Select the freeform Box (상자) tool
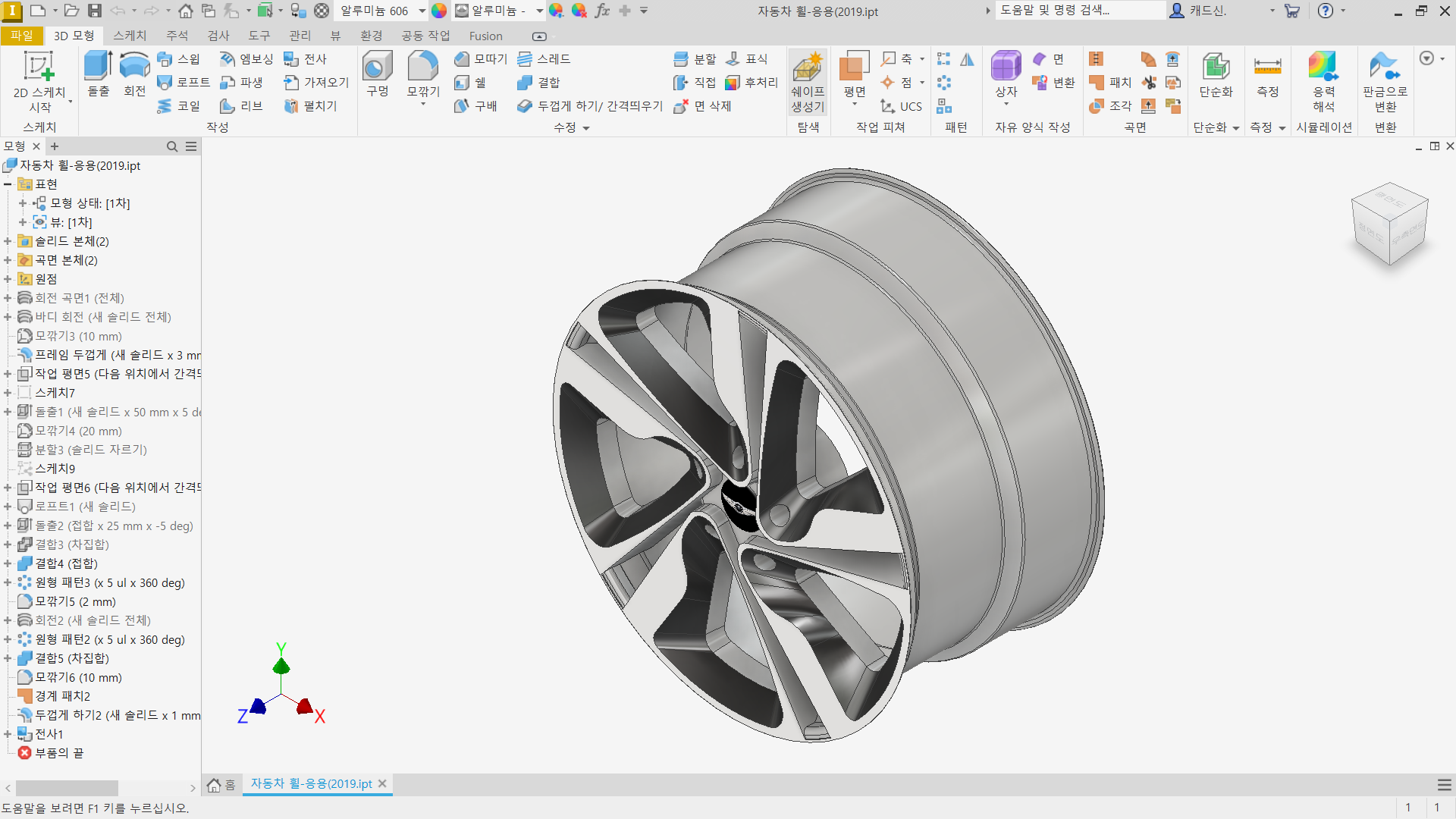This screenshot has height=819, width=1456. pyautogui.click(x=1006, y=76)
